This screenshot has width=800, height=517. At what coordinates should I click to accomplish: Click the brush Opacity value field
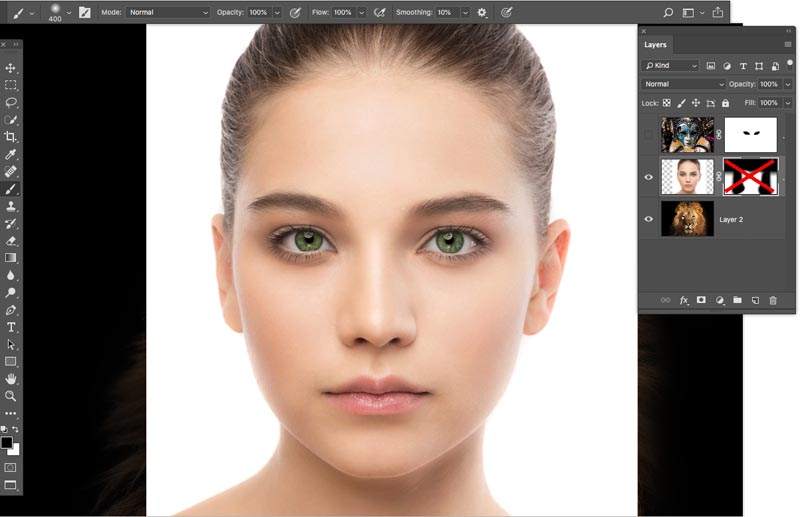pyautogui.click(x=258, y=12)
